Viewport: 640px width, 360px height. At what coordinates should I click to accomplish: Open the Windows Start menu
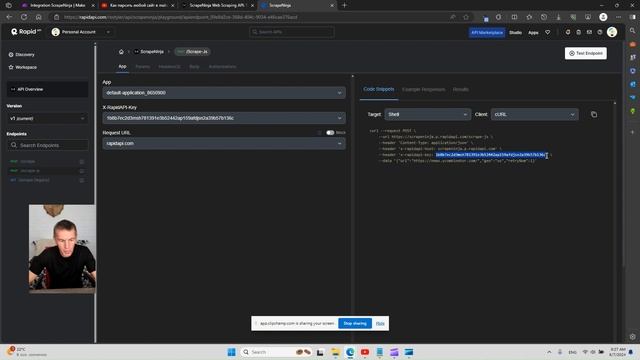(x=231, y=352)
